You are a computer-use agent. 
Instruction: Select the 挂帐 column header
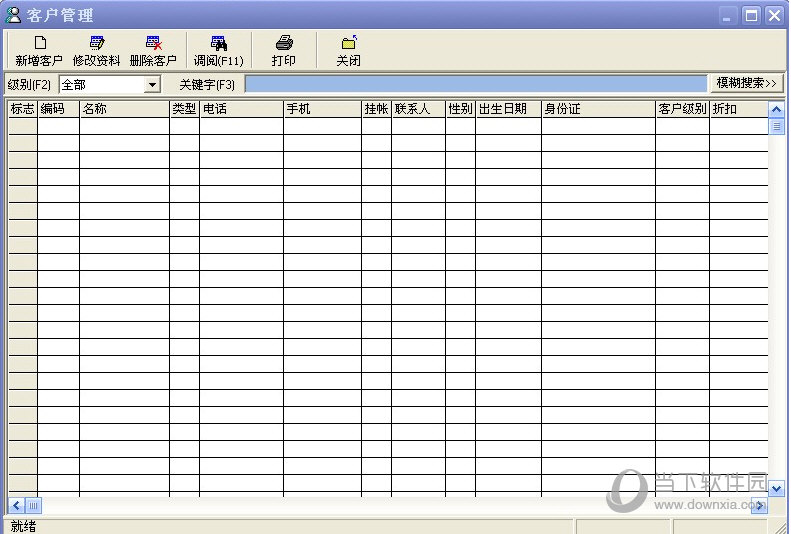pos(376,109)
